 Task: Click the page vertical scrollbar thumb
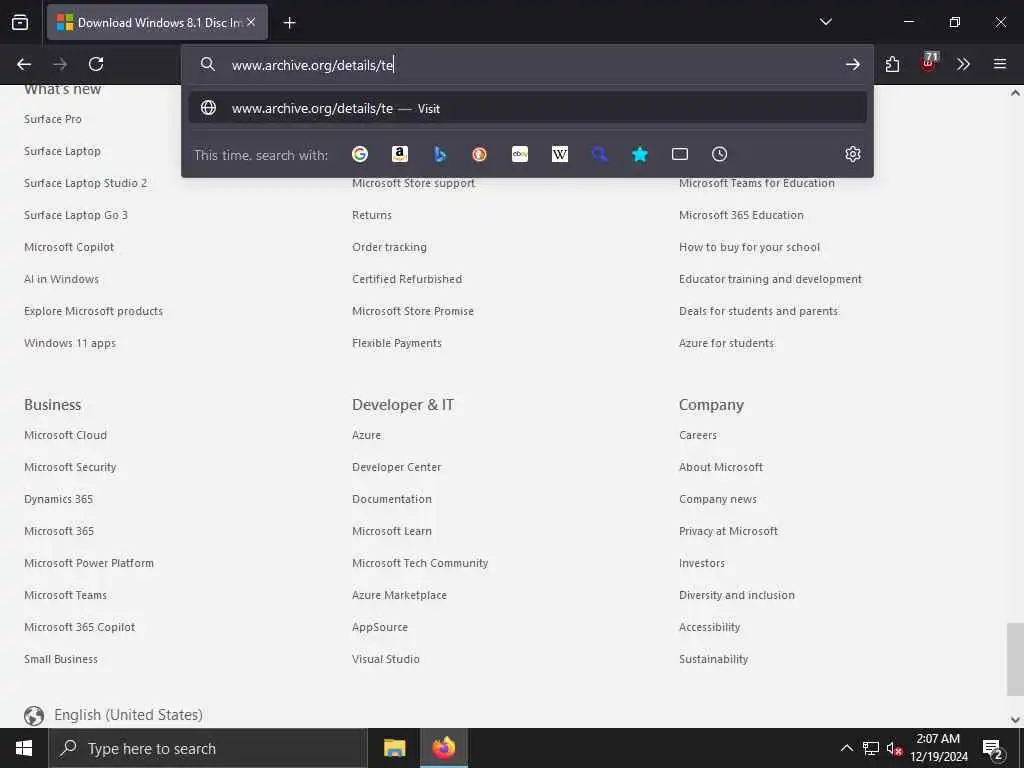[x=1015, y=660]
